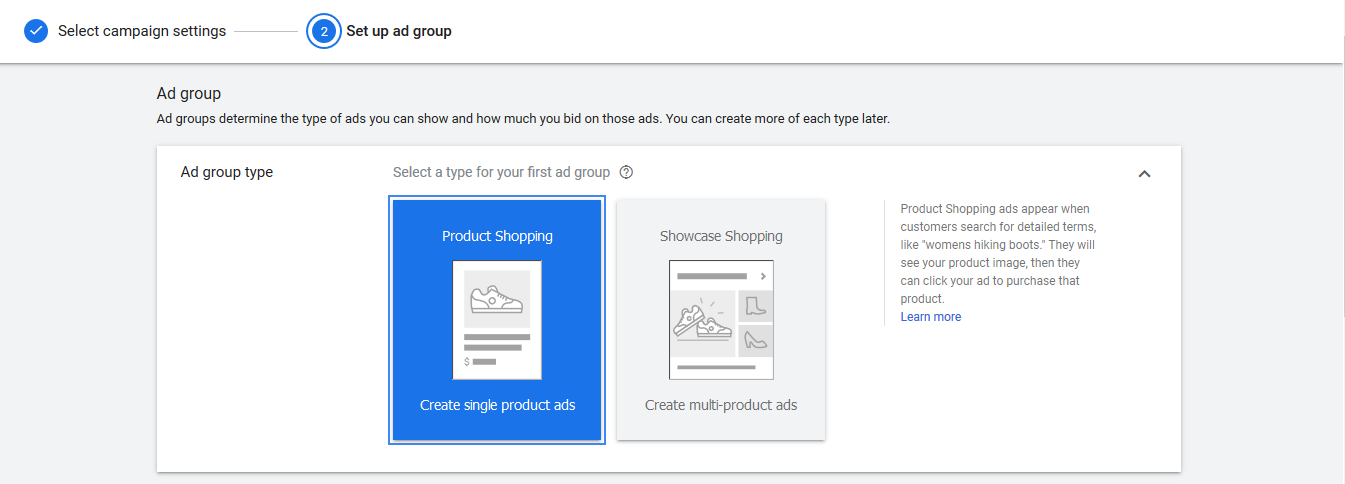Click the Set up ad group step
Image resolution: width=1345 pixels, height=484 pixels.
(398, 31)
